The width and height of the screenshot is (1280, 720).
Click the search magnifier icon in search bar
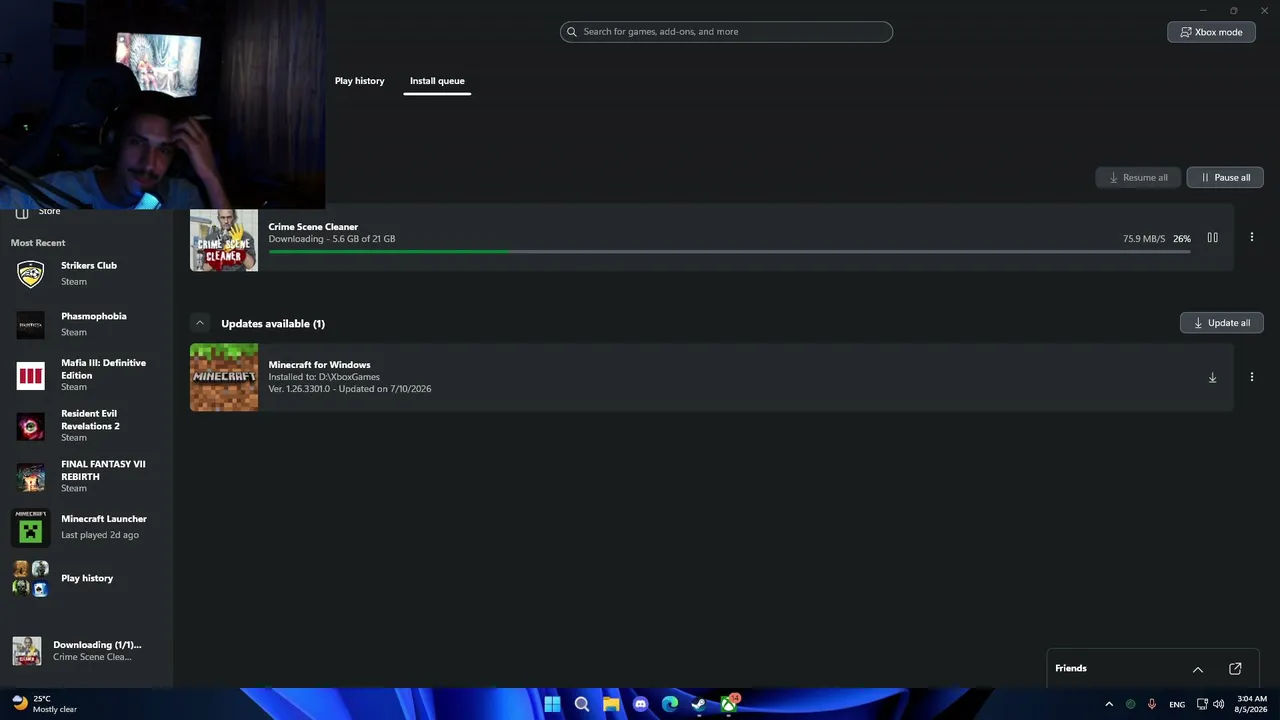[572, 32]
